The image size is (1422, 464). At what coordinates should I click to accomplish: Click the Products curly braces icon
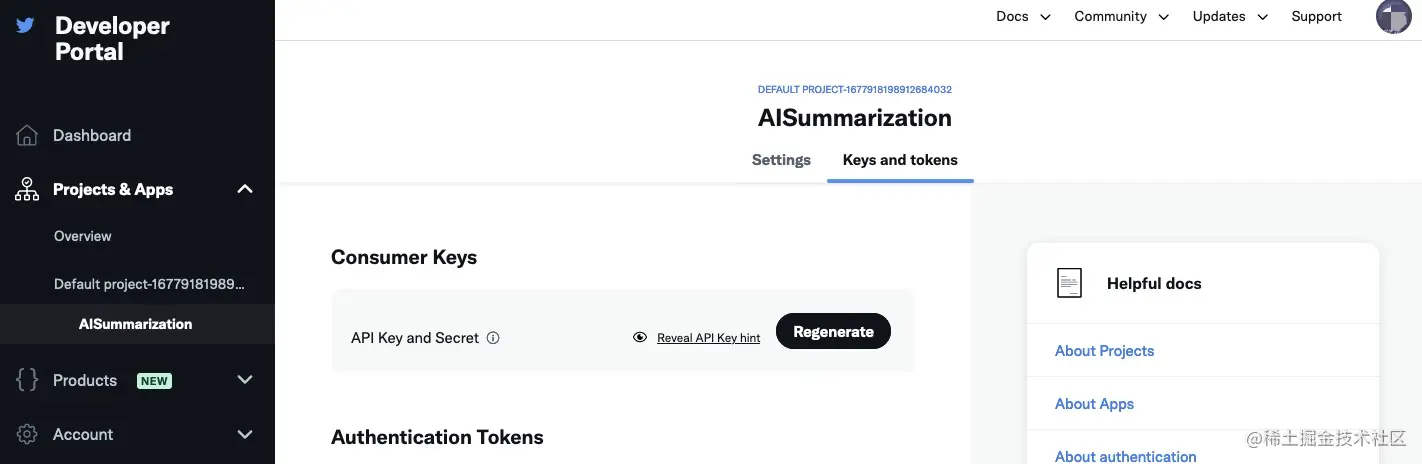point(27,380)
